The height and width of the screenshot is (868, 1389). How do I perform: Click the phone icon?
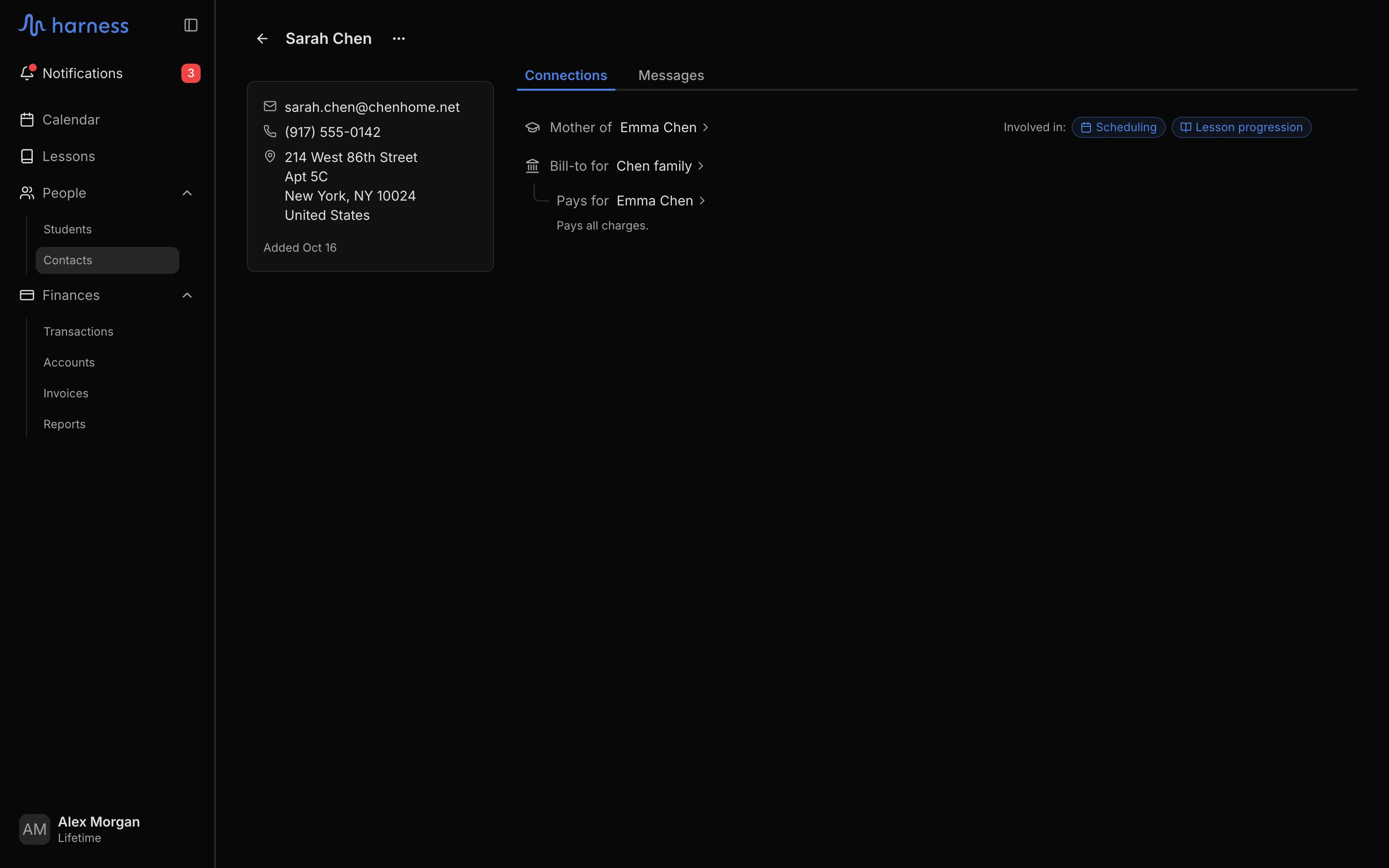point(270,132)
